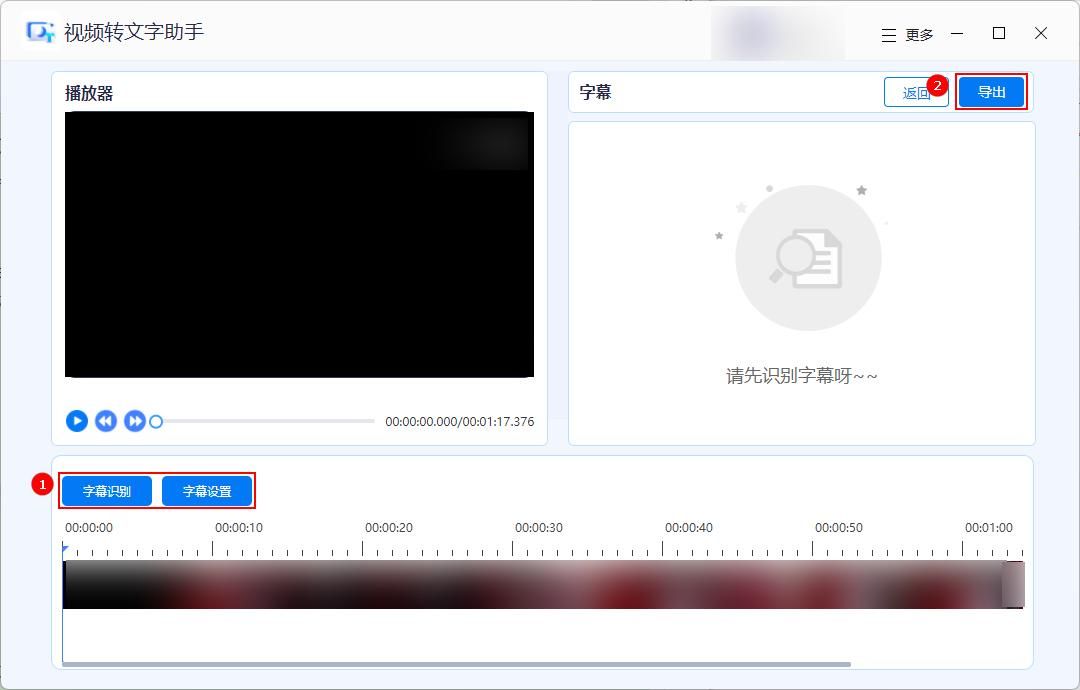The image size is (1080, 690).
Task: Open the 更多 menu
Action: point(907,34)
